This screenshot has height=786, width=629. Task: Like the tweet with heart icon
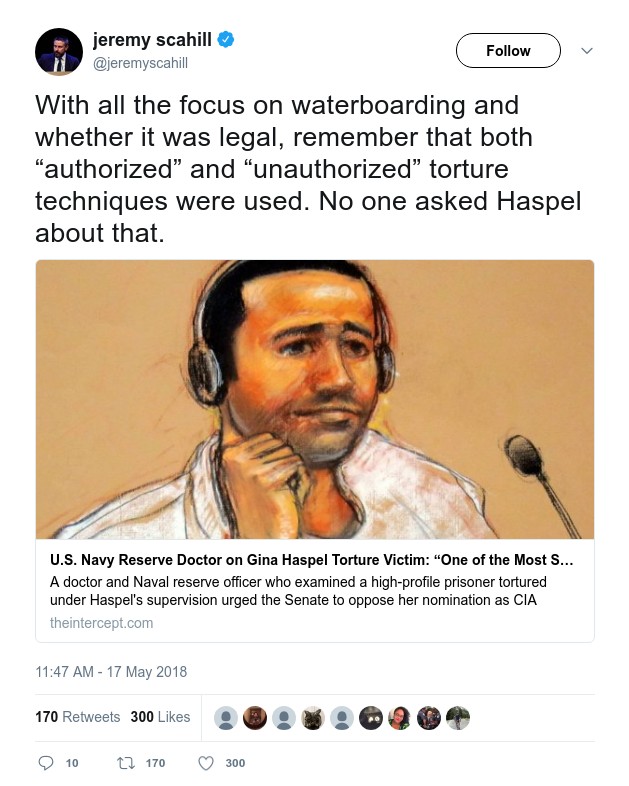coord(205,763)
